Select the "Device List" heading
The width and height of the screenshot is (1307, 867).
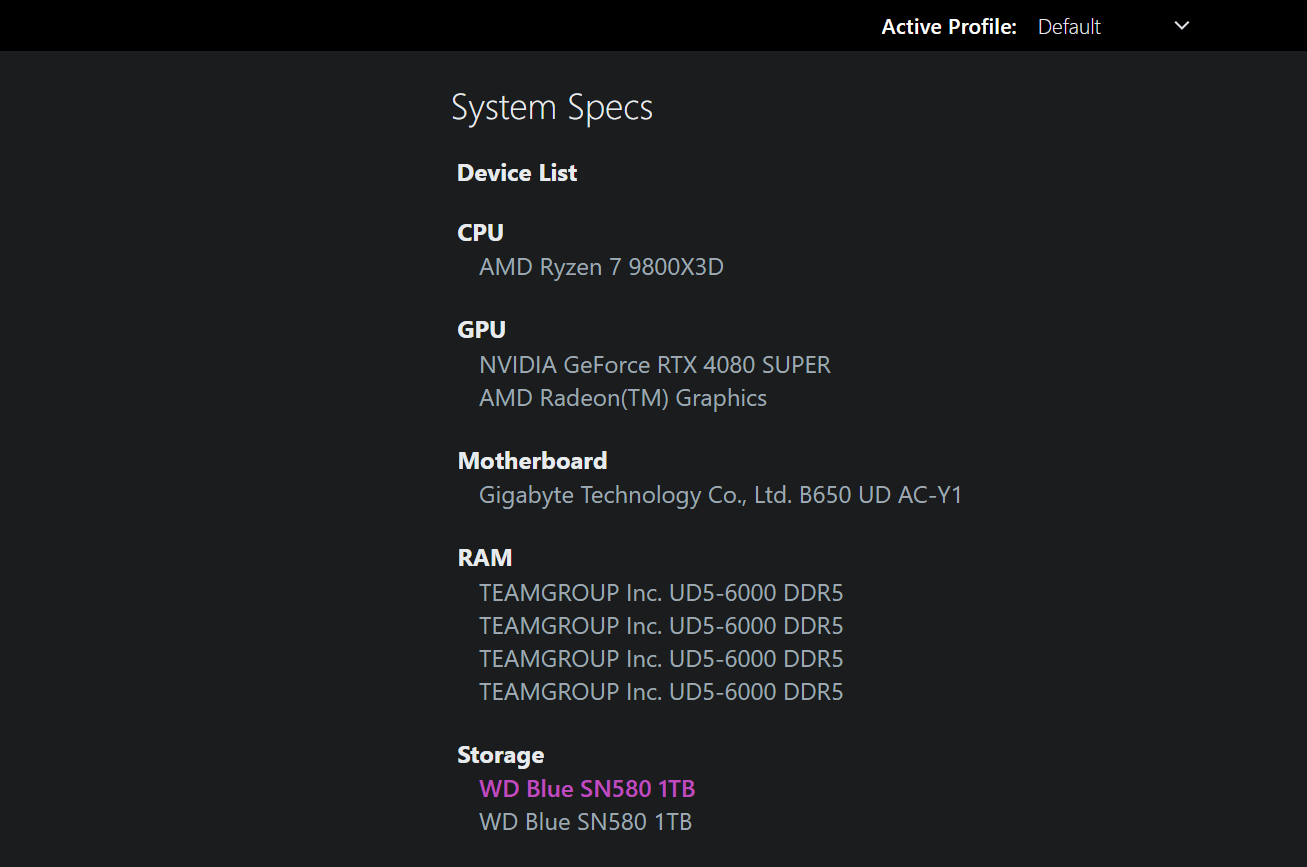coord(517,173)
